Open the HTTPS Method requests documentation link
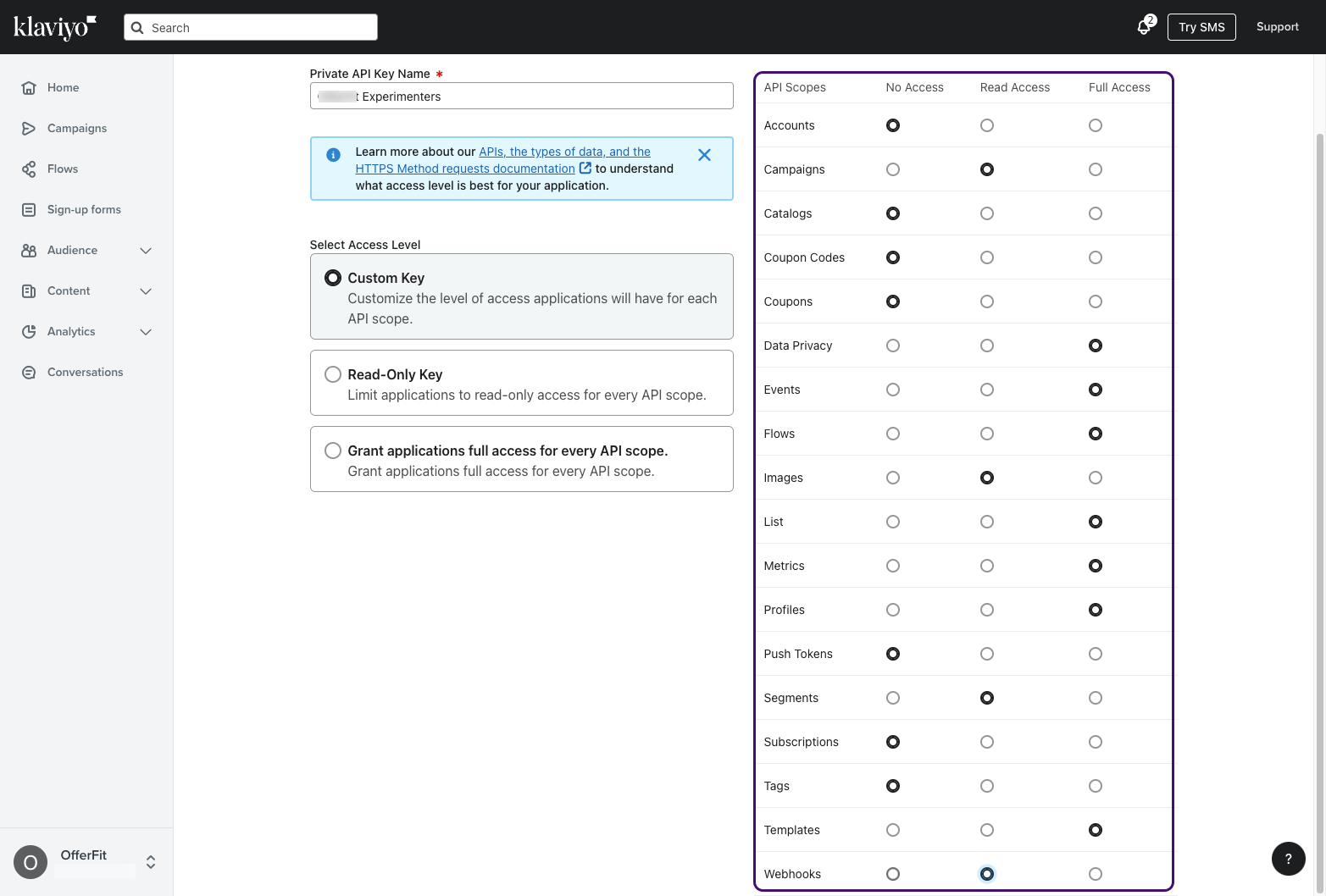1326x896 pixels. click(464, 168)
